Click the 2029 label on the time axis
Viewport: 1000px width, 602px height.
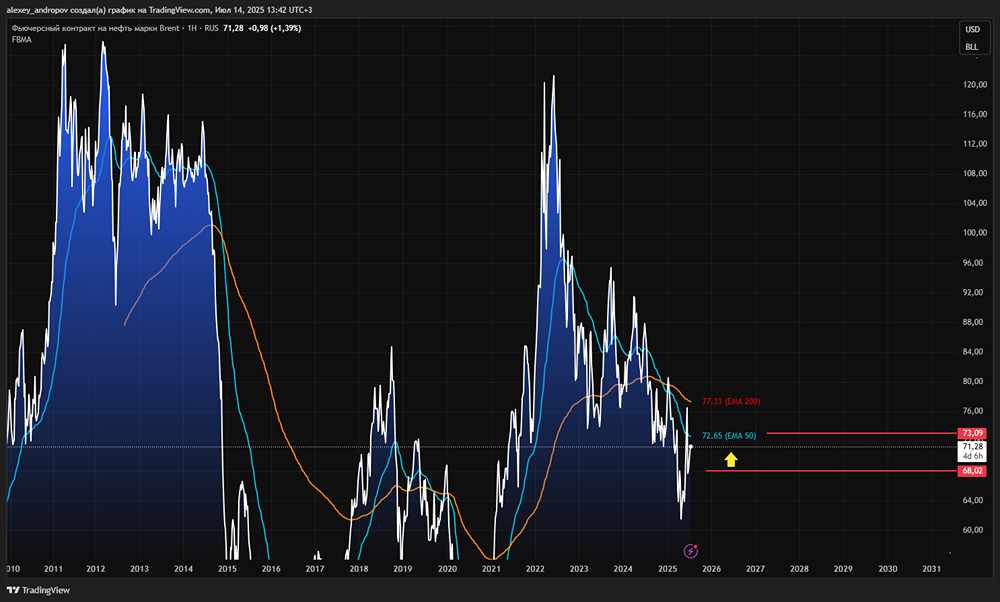click(842, 569)
